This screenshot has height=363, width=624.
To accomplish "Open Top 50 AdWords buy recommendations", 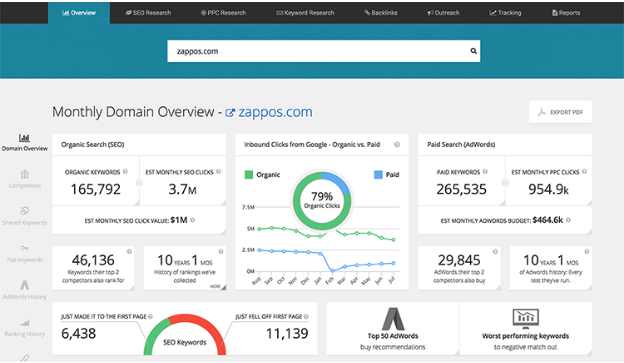I will click(393, 328).
